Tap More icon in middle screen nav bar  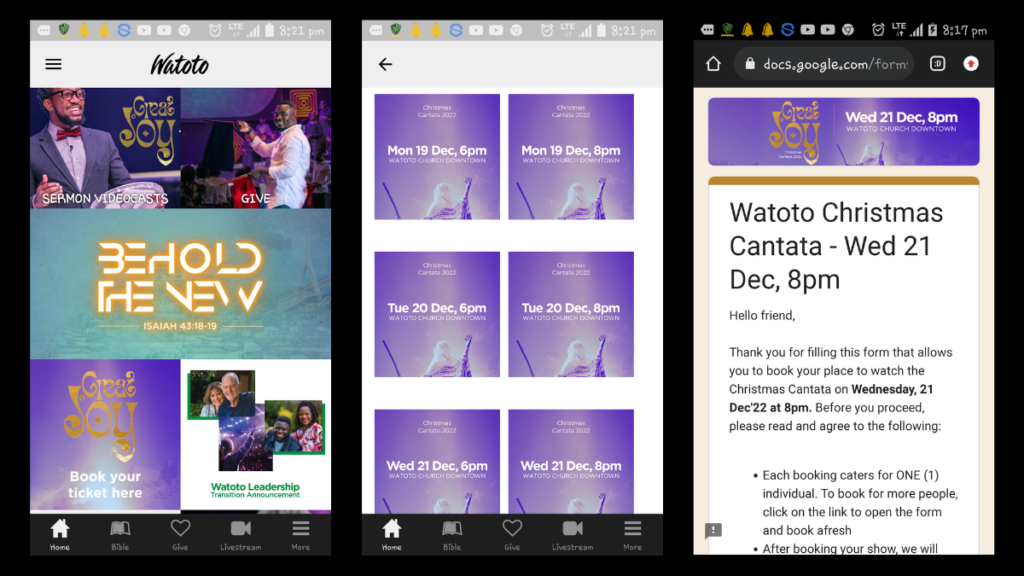(x=632, y=535)
